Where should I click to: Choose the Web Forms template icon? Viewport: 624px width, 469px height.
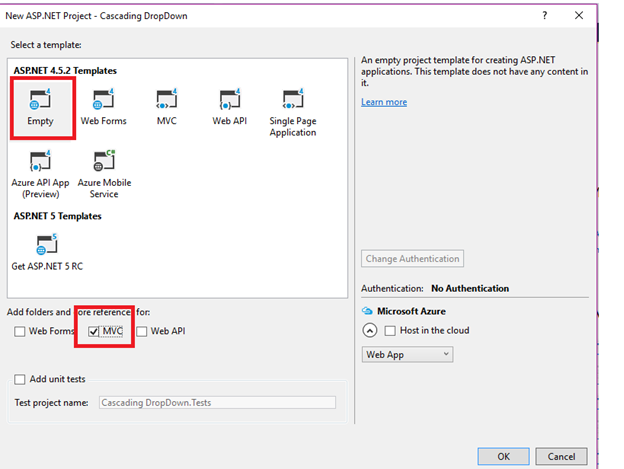103,99
